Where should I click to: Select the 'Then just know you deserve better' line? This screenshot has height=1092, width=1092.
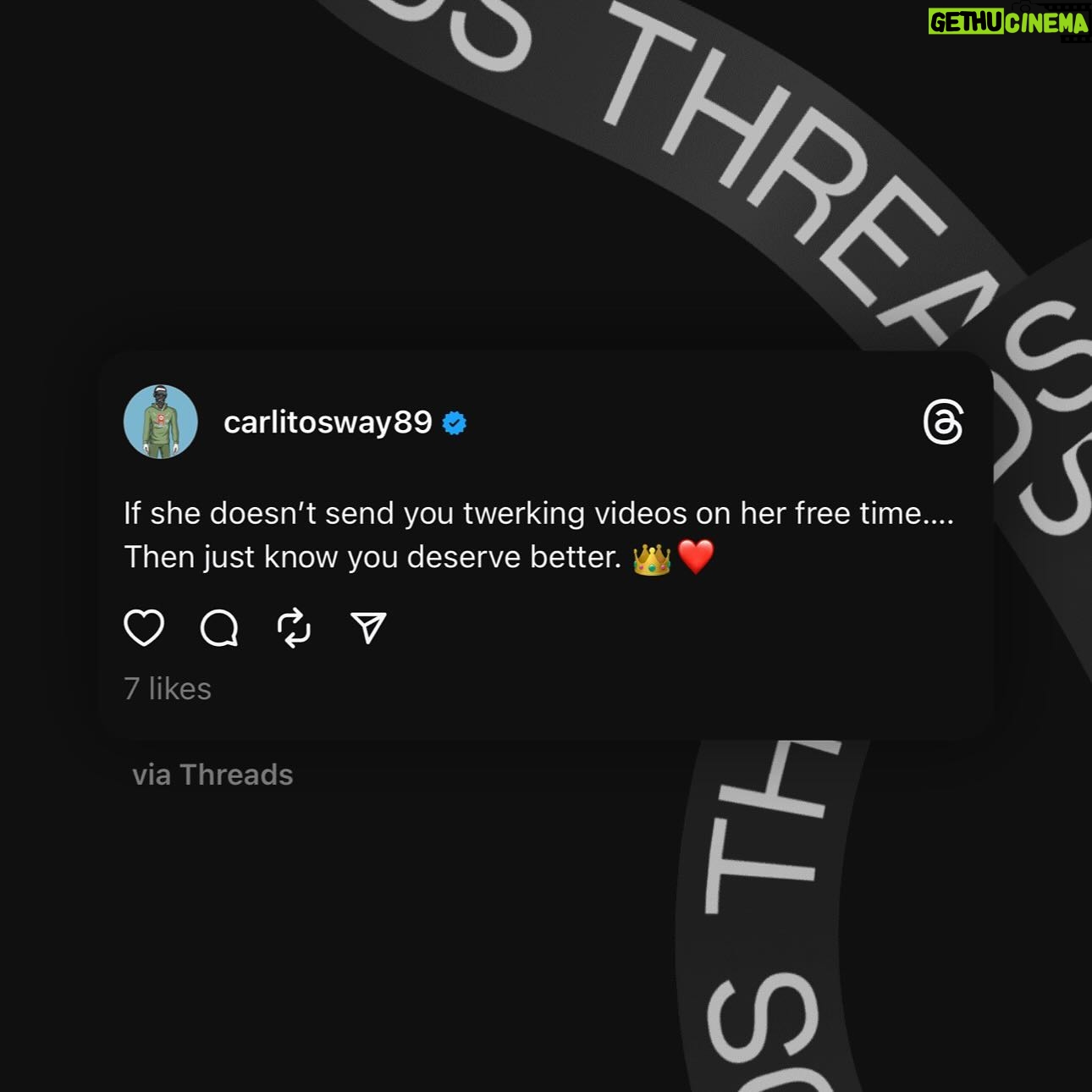pyautogui.click(x=372, y=557)
